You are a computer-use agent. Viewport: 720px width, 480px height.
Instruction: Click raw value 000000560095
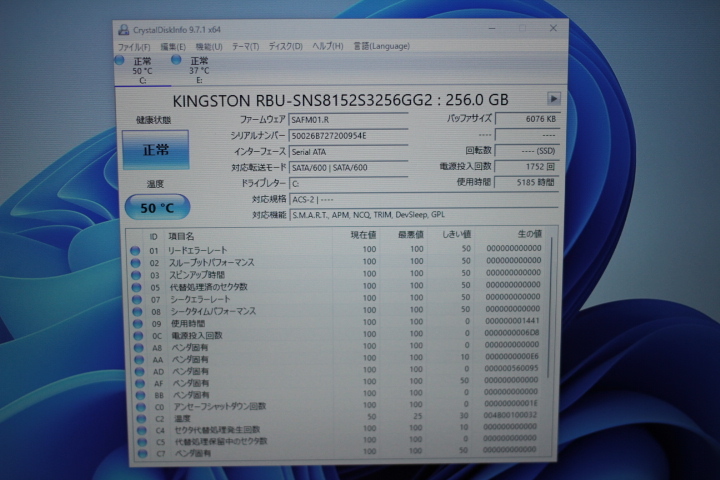coord(511,368)
